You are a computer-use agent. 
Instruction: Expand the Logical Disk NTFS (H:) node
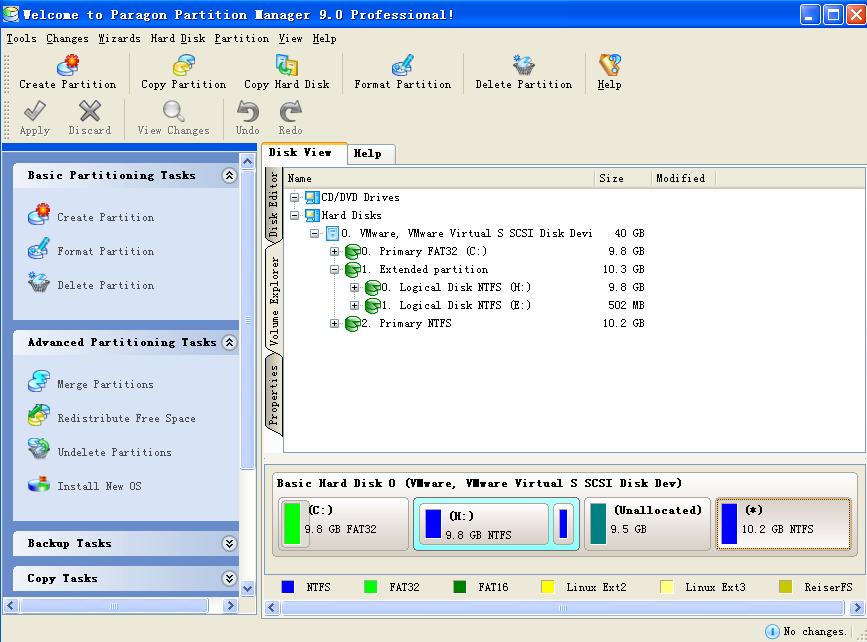pyautogui.click(x=354, y=288)
